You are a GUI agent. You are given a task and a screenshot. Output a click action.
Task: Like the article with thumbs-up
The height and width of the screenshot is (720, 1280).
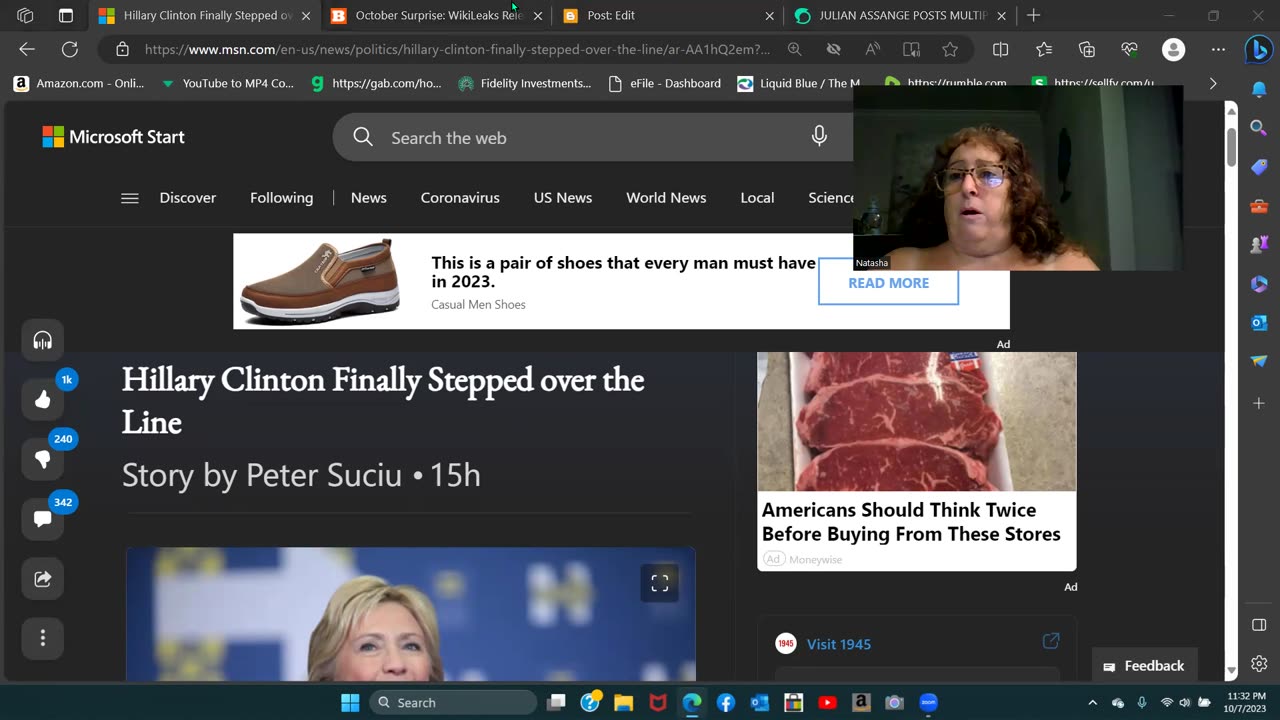[x=42, y=400]
